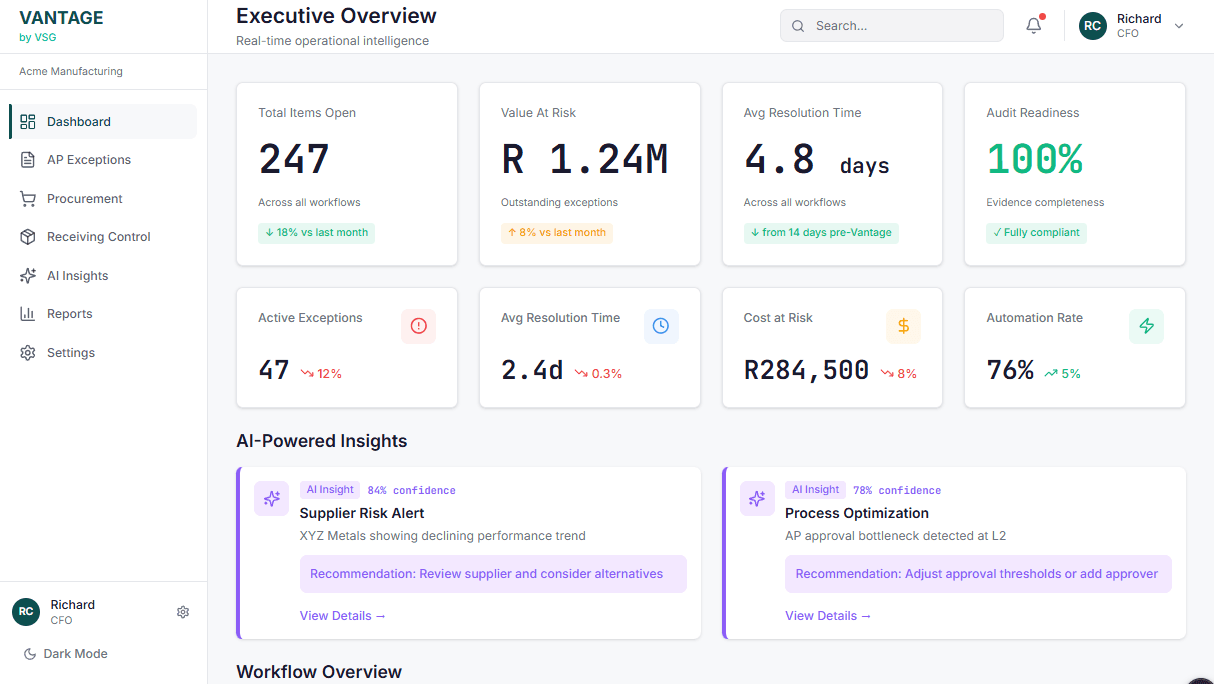
Task: View Details on the Process Optimization insight
Action: 828,615
